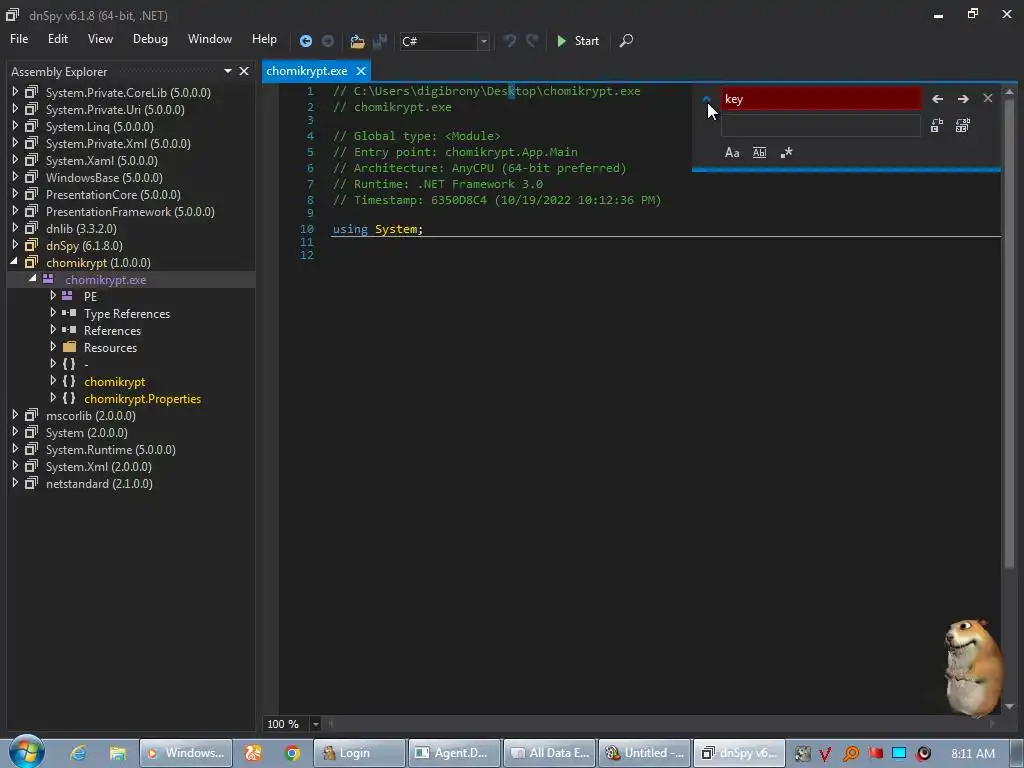
Task: Expand the WindowsBase assembly node
Action: (15, 177)
